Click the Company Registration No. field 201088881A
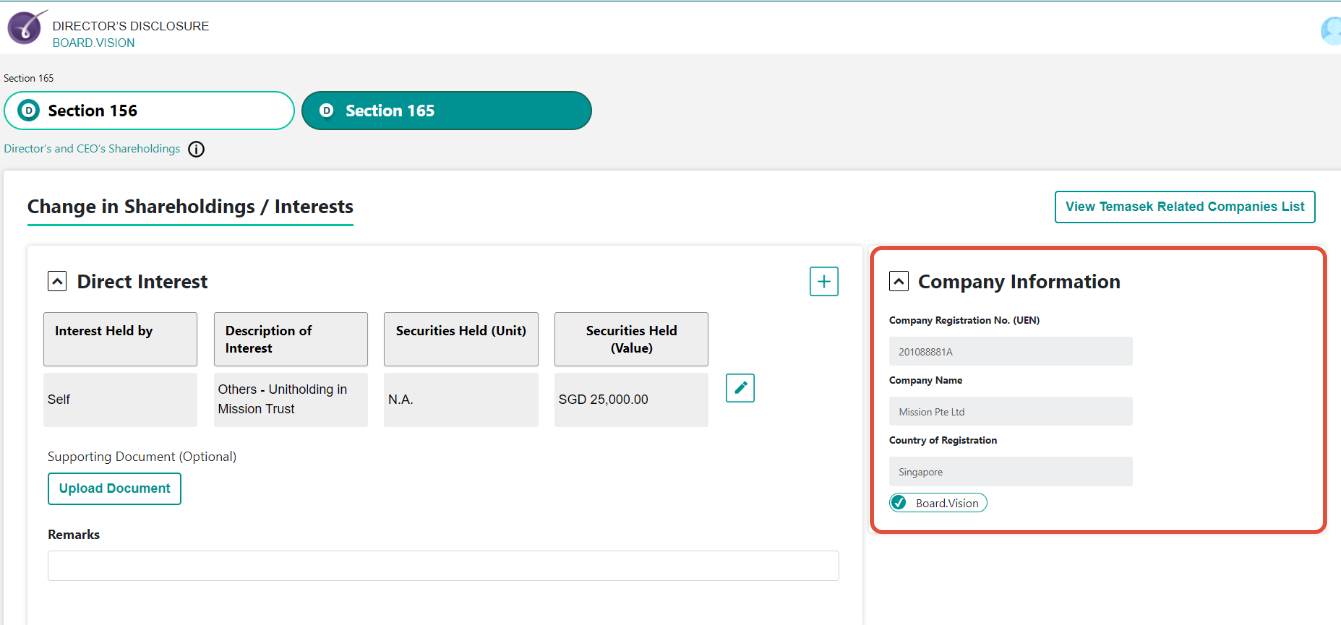 click(x=1011, y=352)
